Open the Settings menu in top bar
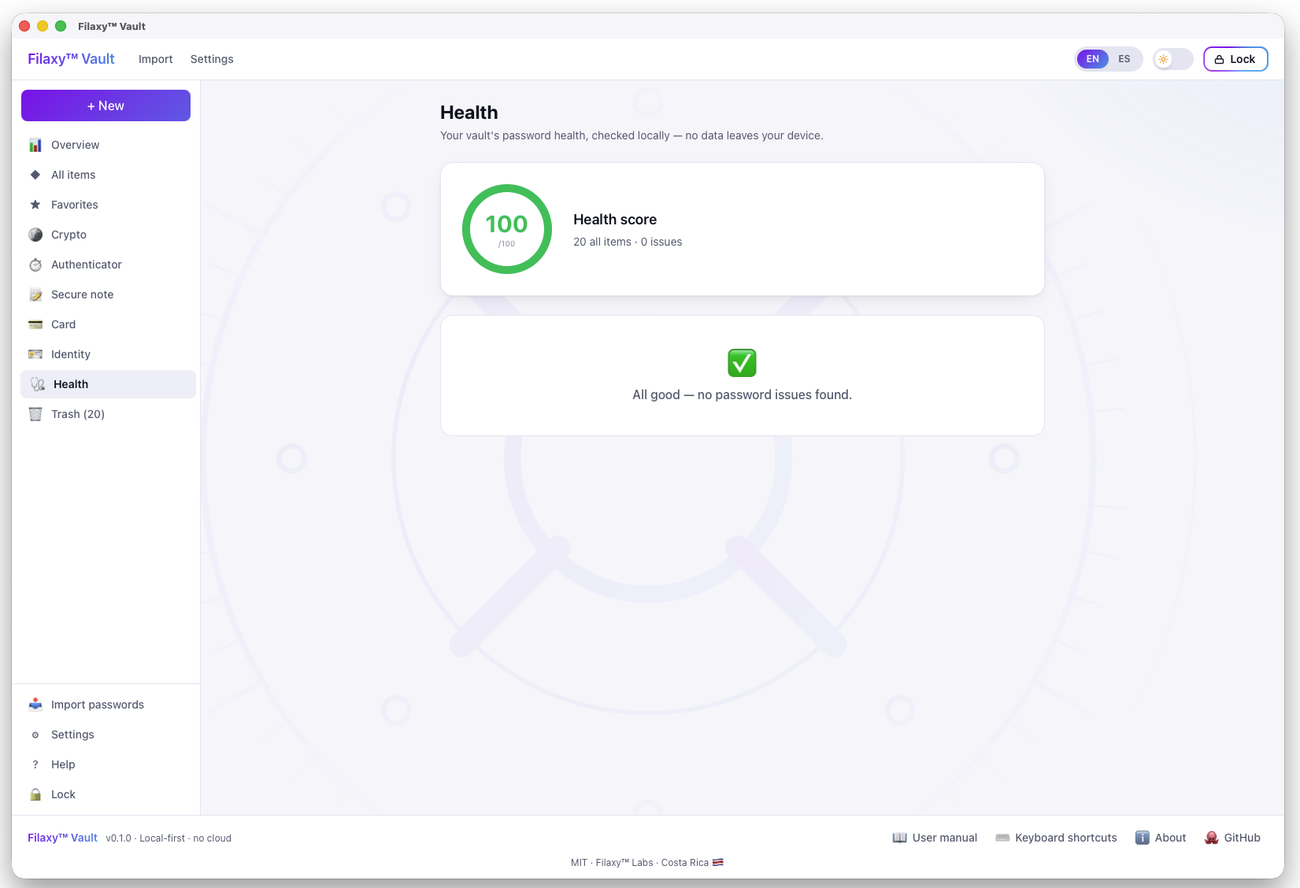The height and width of the screenshot is (888, 1300). pyautogui.click(x=212, y=59)
